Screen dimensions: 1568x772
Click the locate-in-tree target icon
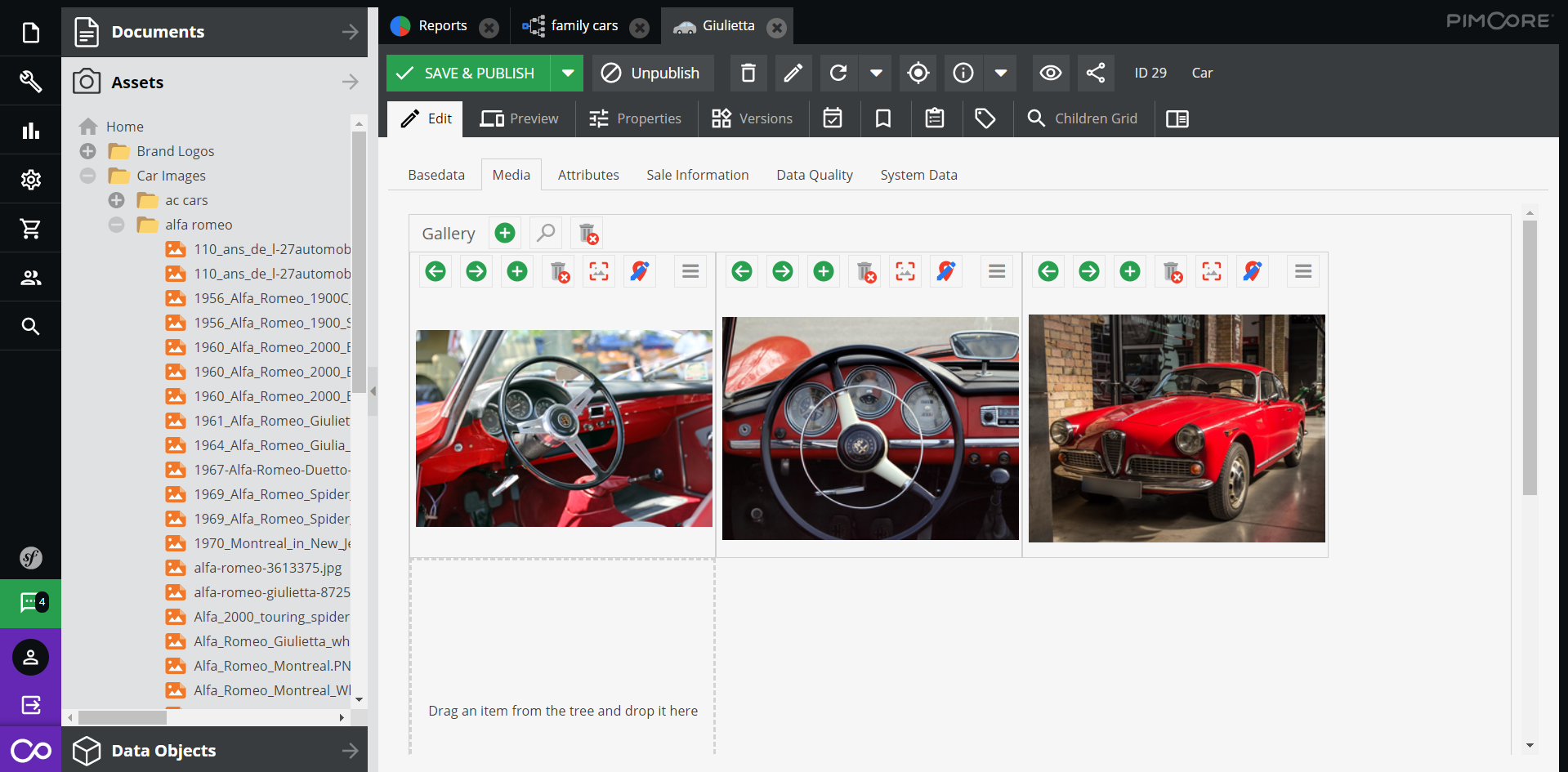pyautogui.click(x=918, y=73)
